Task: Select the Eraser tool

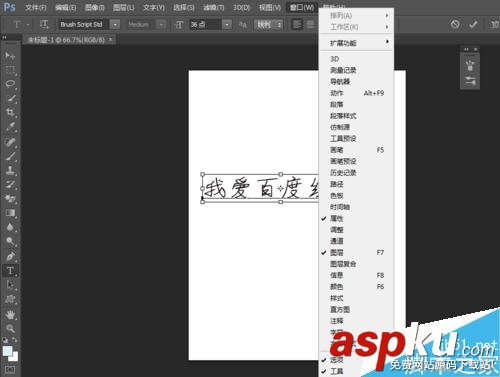Action: tap(10, 199)
